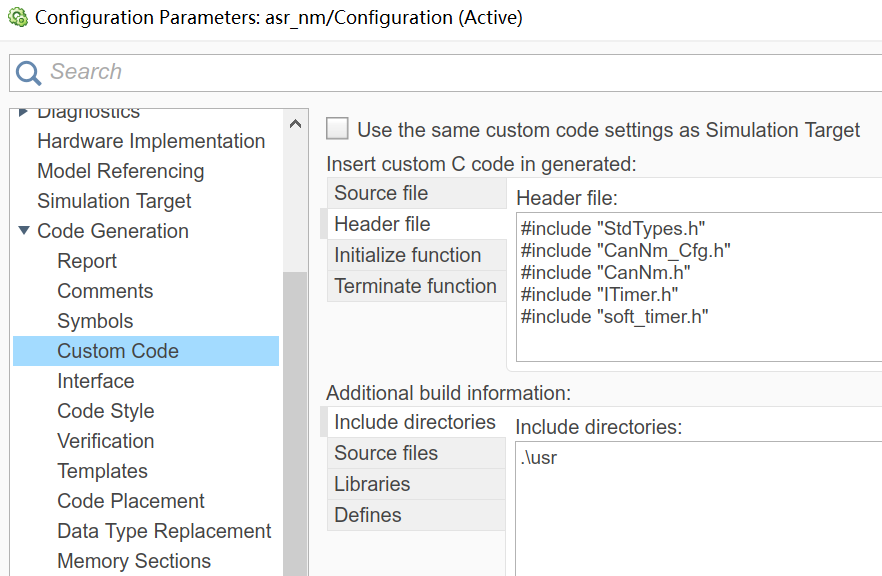Viewport: 882px width, 576px height.
Task: Select the Source file tab
Action: pos(416,193)
